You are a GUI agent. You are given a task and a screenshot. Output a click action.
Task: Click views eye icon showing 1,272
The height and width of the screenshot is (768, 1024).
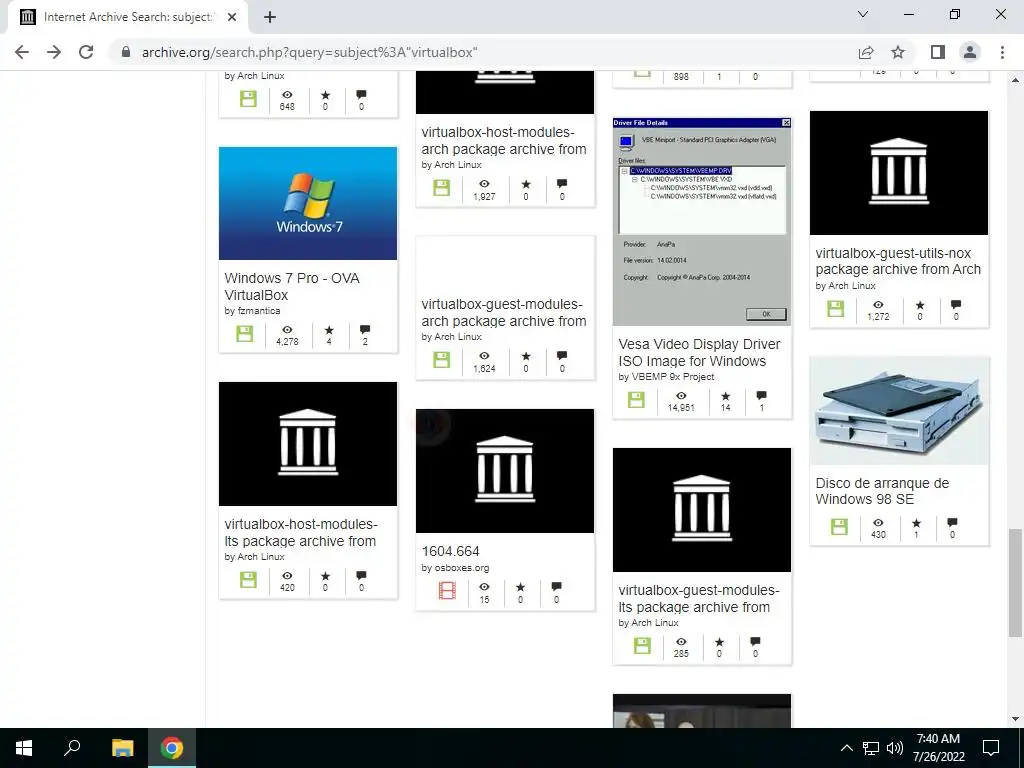point(878,304)
